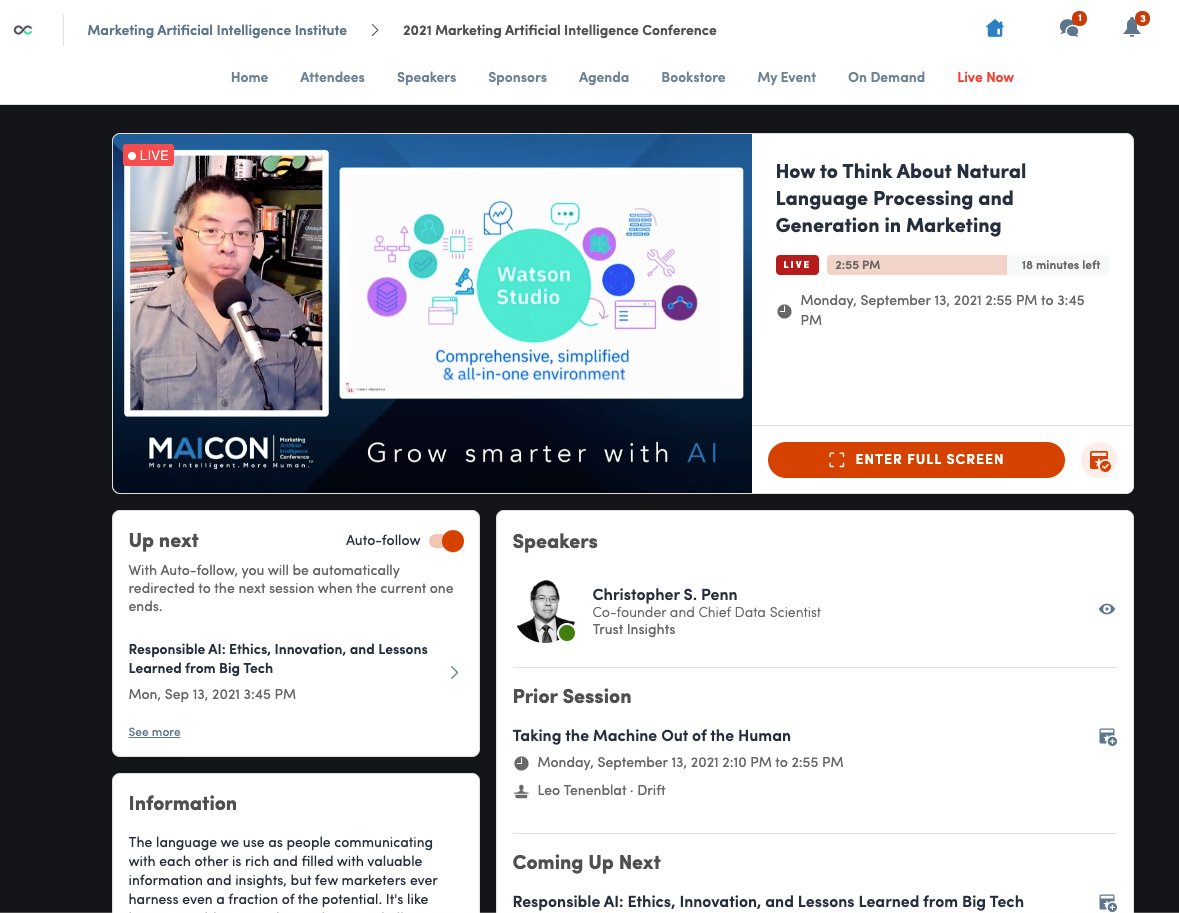The image size is (1179, 913).
Task: Open the blue home icon
Action: click(995, 29)
